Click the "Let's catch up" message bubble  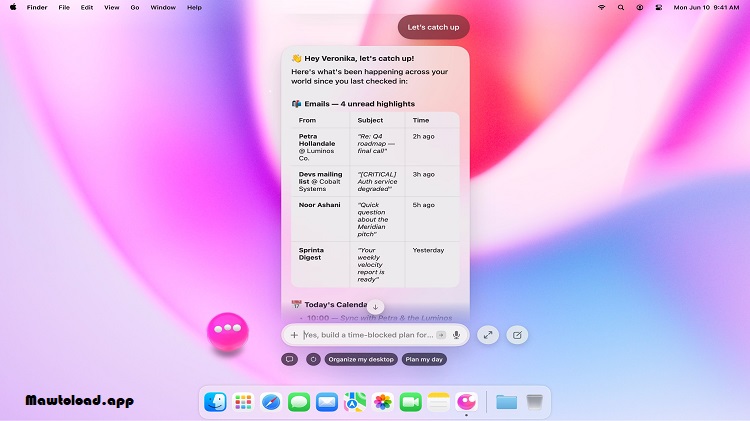click(x=433, y=27)
